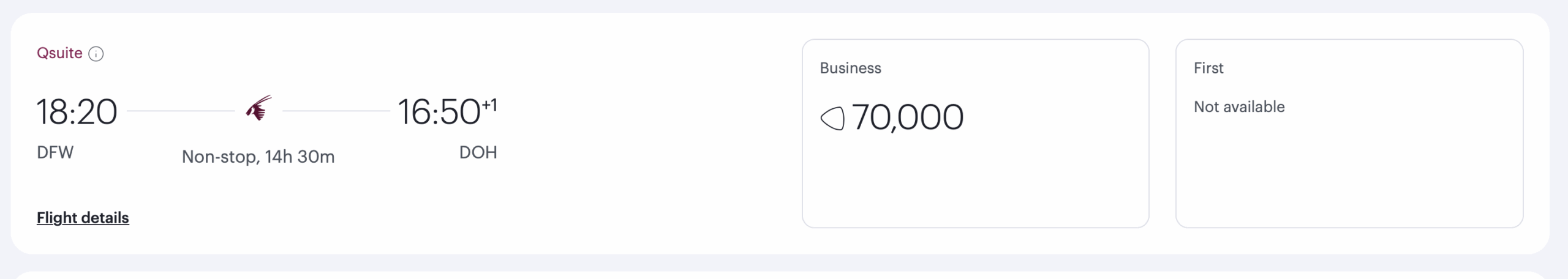
Task: Click the route line before 16:50
Action: coord(336,111)
